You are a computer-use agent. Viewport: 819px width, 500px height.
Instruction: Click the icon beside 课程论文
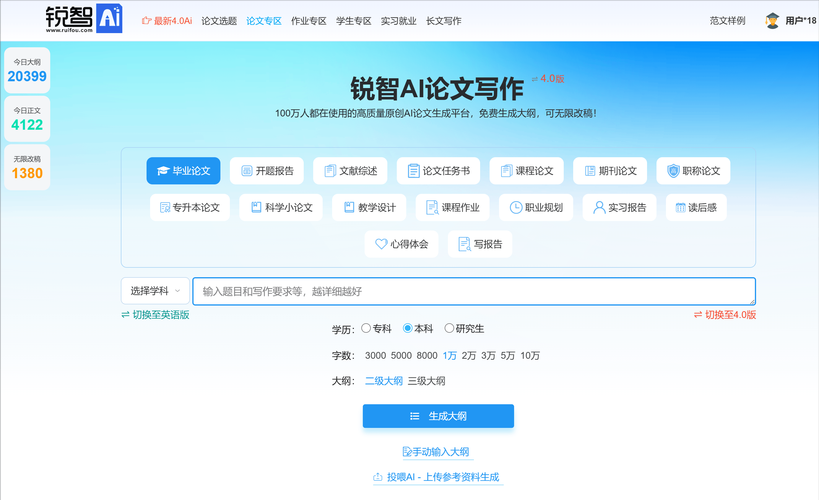(x=506, y=171)
